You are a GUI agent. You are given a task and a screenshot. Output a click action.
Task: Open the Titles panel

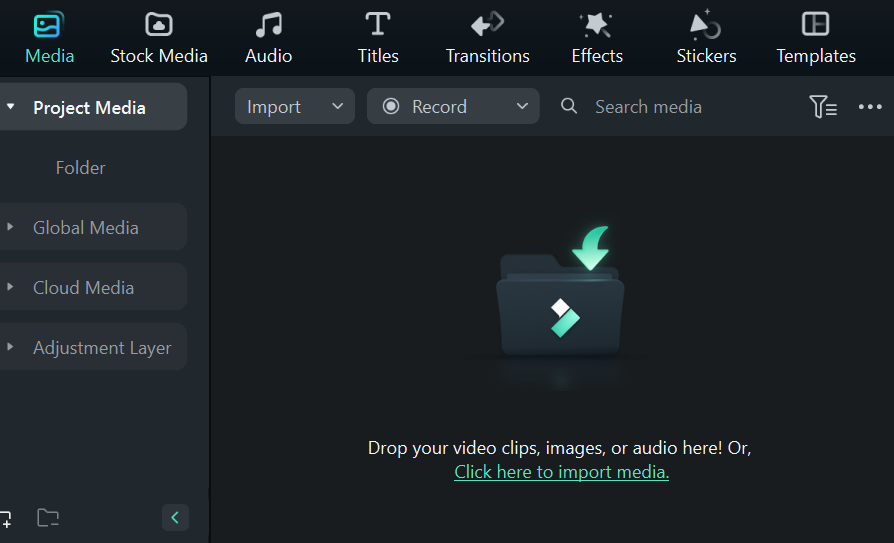(x=378, y=38)
